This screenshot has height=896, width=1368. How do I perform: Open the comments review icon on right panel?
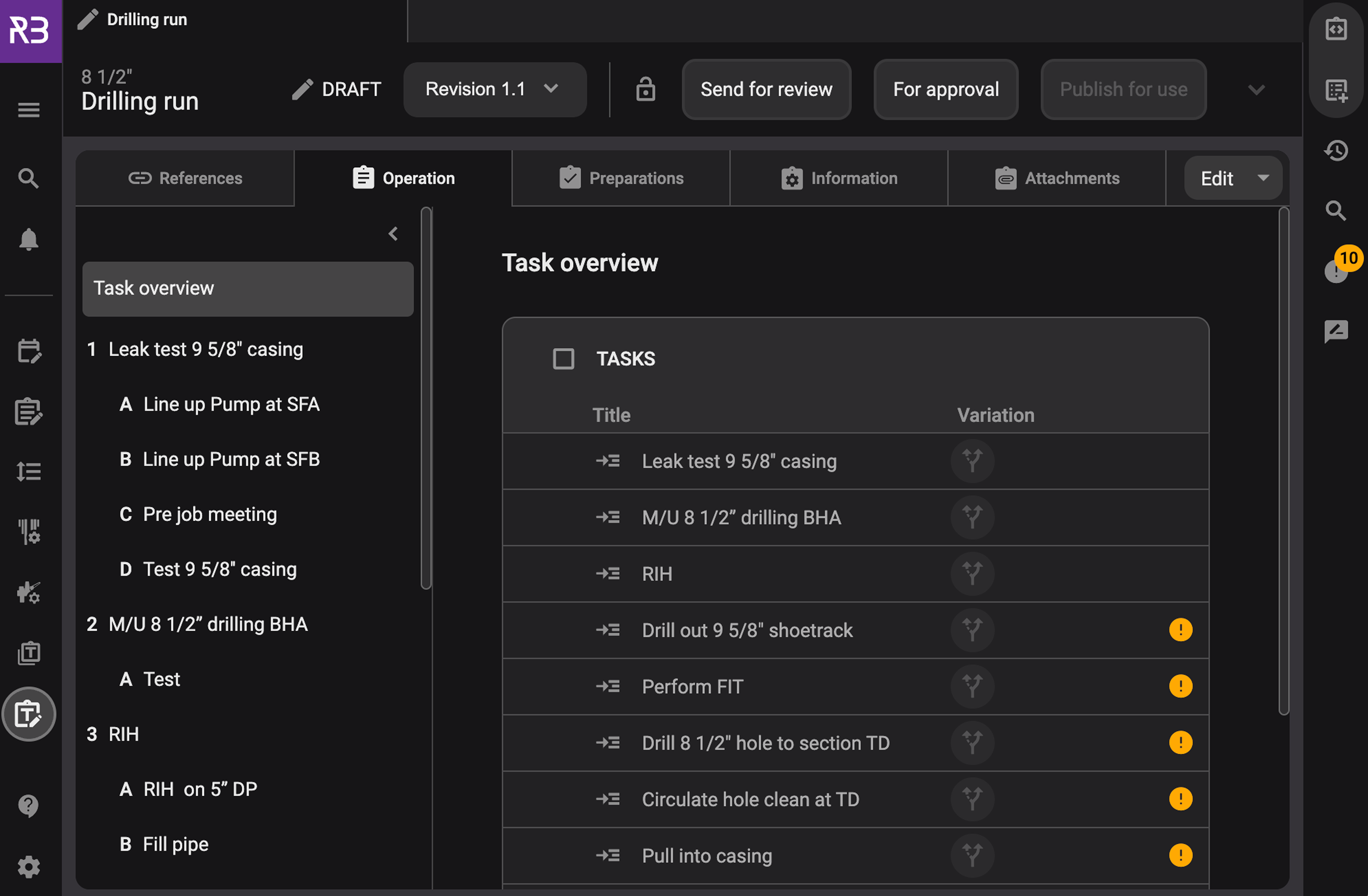pos(1336,331)
